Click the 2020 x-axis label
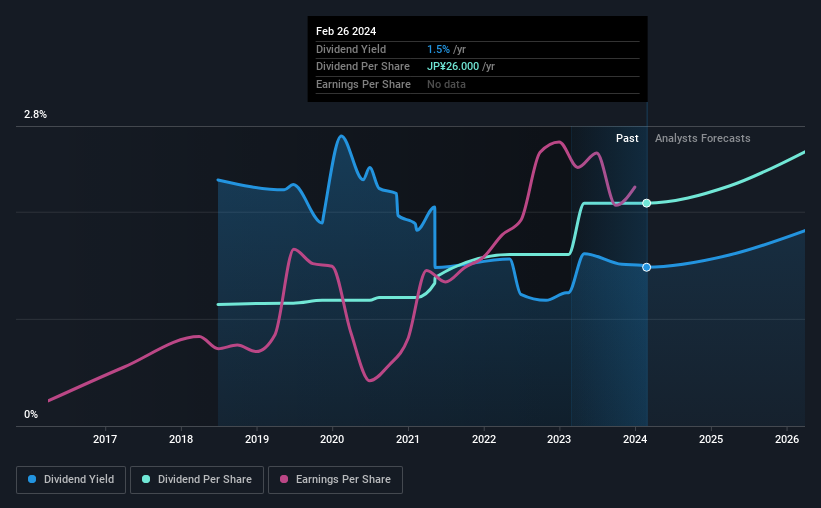The height and width of the screenshot is (508, 821). [332, 439]
